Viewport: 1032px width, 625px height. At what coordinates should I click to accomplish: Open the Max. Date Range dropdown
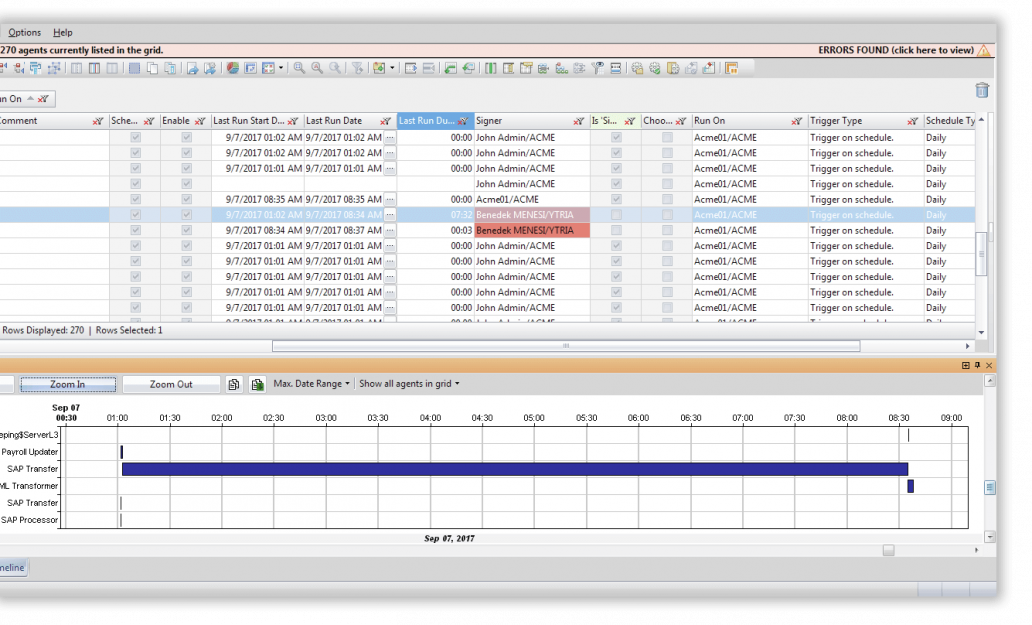click(311, 384)
